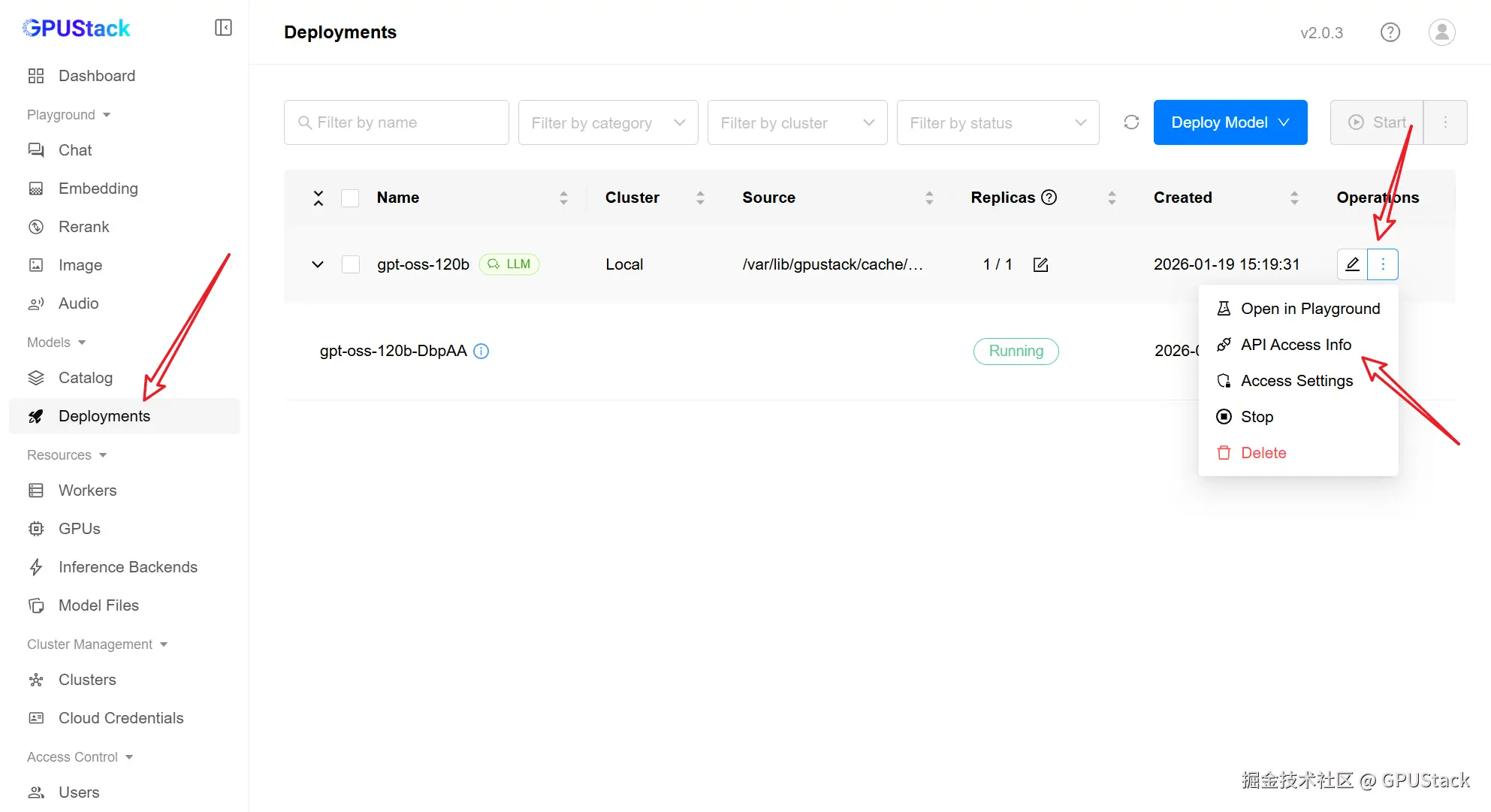Sort by the Created column arrows
This screenshot has width=1491, height=812.
pos(1293,198)
